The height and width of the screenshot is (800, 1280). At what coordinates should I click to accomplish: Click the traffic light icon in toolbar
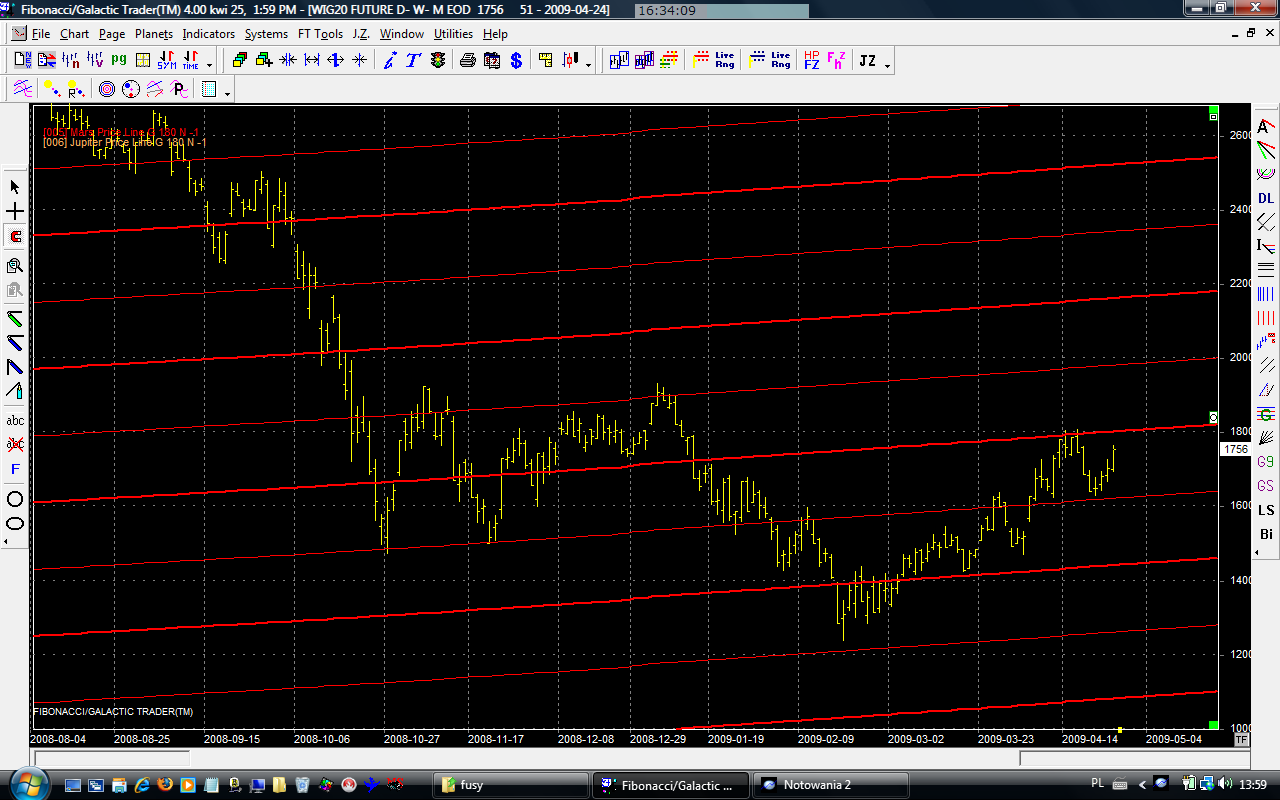pyautogui.click(x=438, y=61)
